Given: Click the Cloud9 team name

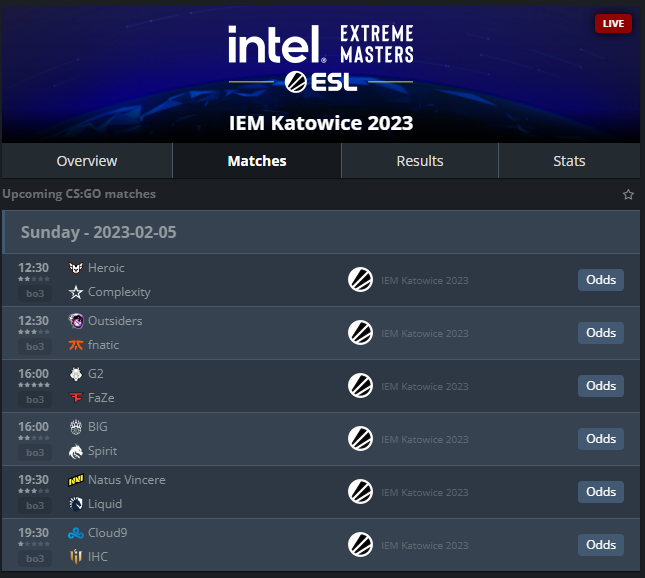Looking at the screenshot, I should [x=108, y=533].
